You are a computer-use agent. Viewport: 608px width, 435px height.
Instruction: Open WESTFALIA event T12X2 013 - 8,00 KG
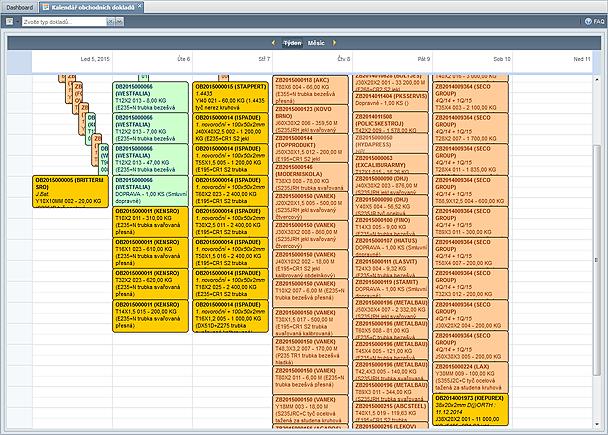(150, 97)
